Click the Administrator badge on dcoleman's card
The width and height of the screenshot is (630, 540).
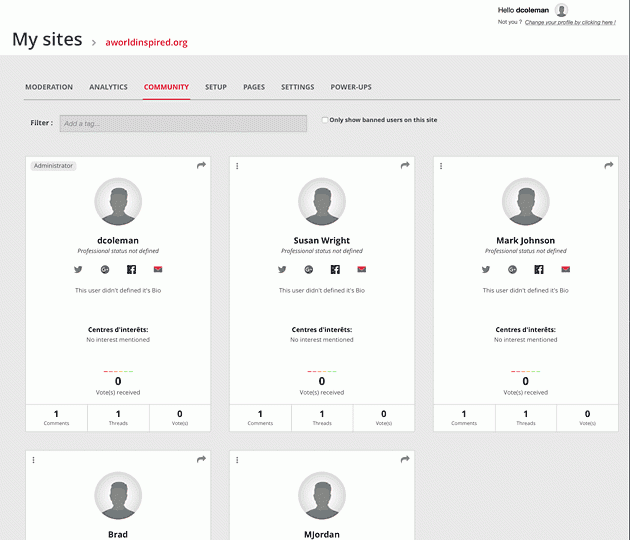53,166
